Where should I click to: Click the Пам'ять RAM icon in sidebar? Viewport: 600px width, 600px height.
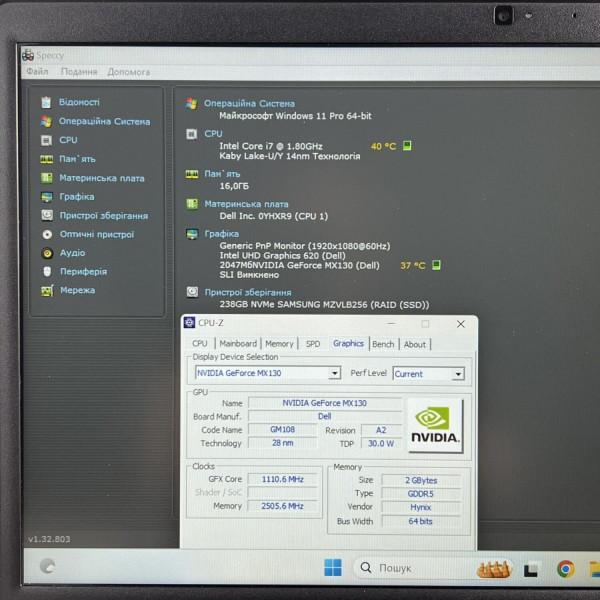coord(47,159)
